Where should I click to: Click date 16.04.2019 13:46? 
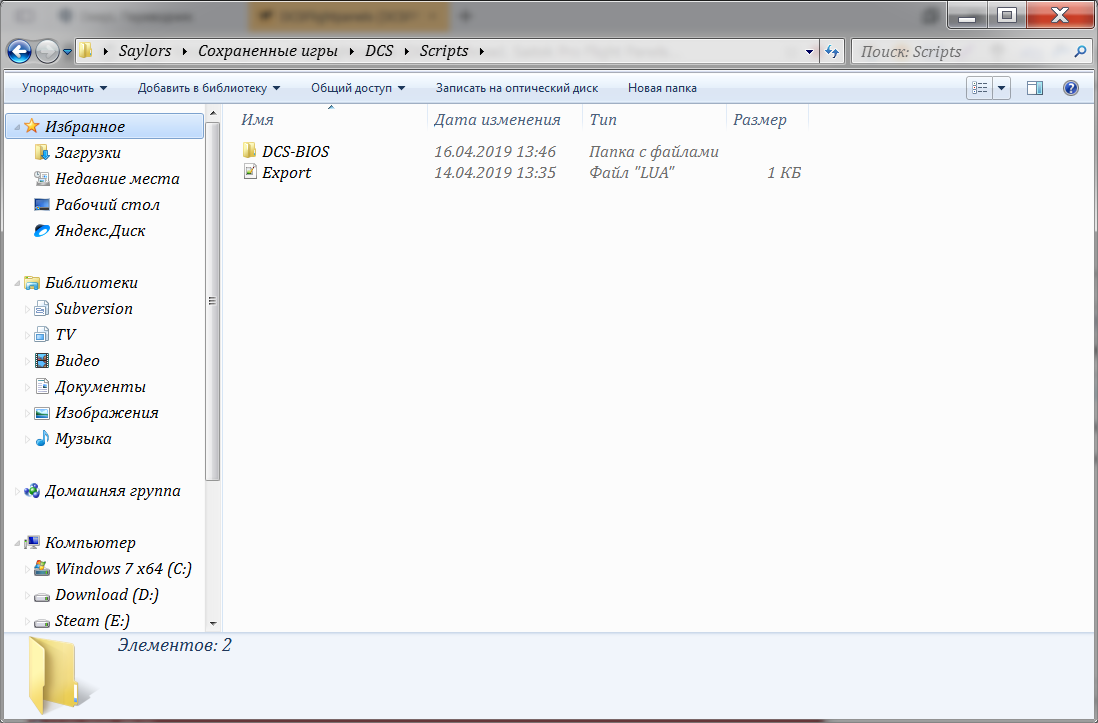(495, 151)
